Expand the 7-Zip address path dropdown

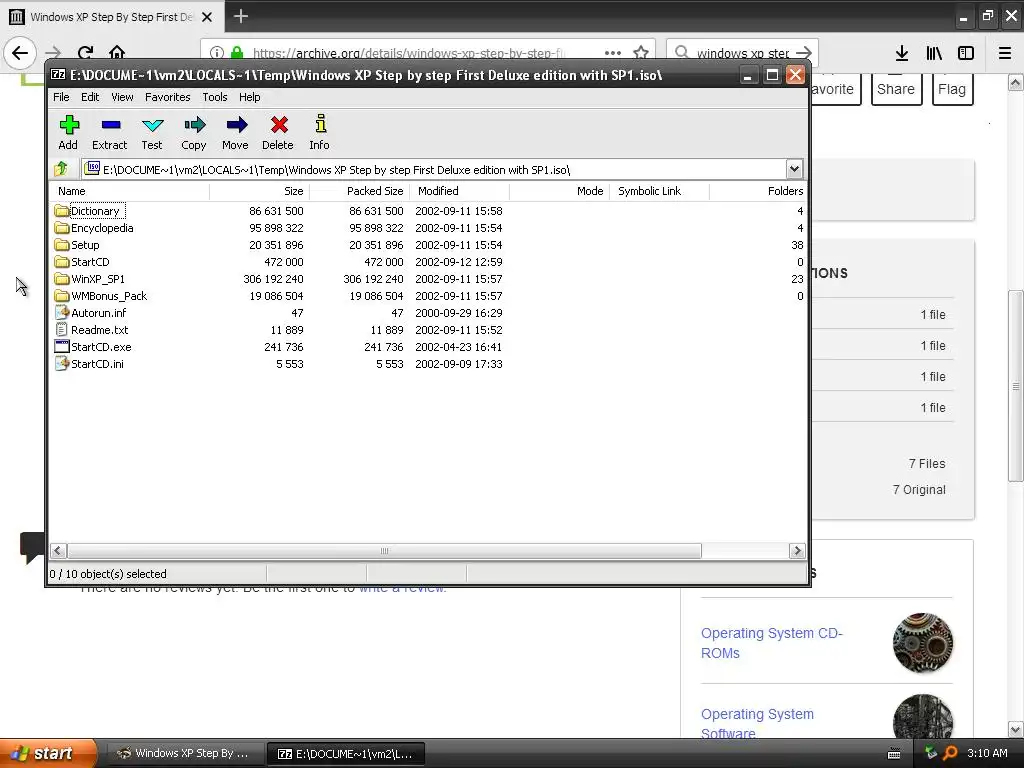coord(794,169)
